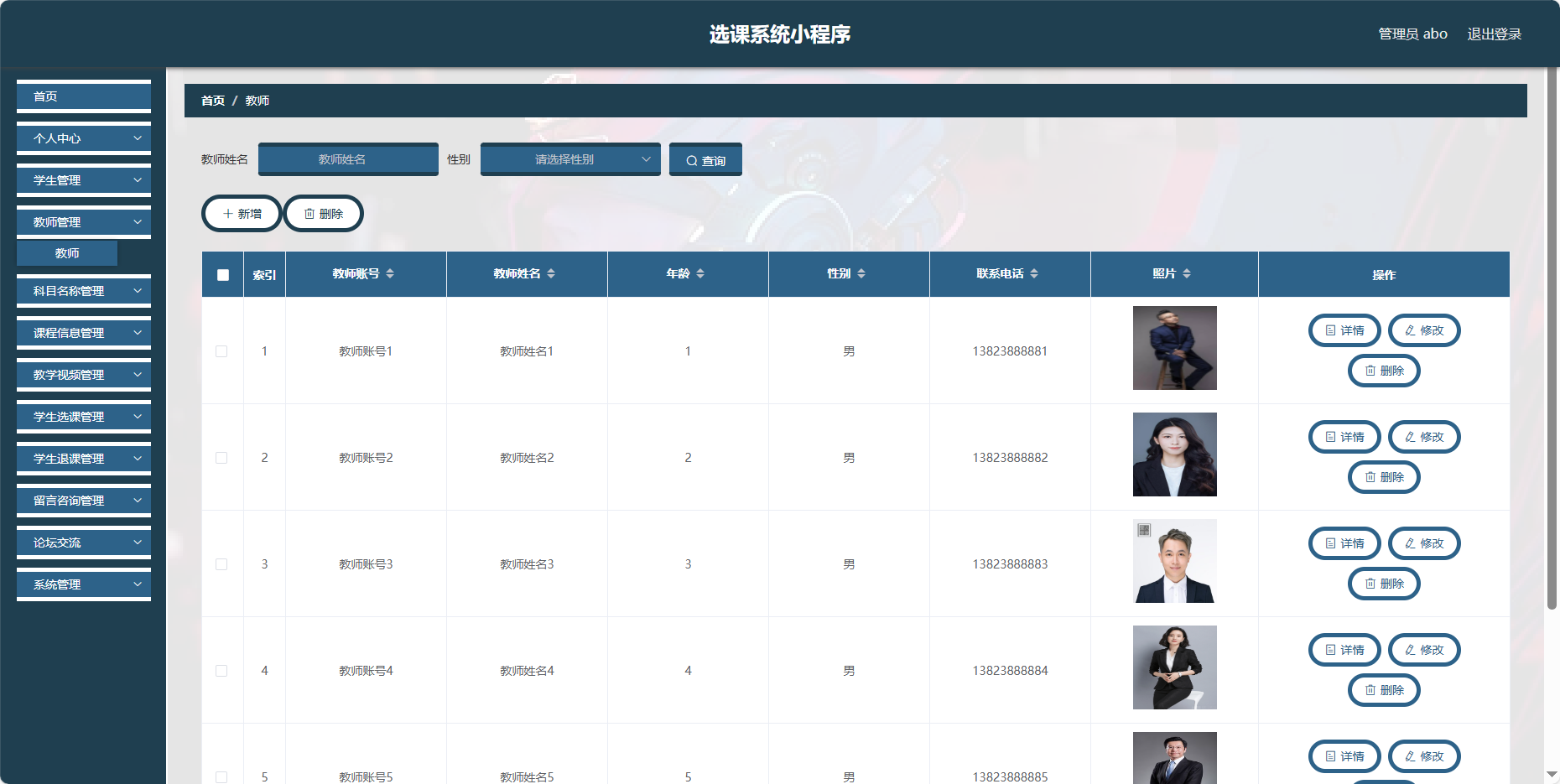Sort by 教师账号 column arrows
The image size is (1560, 784).
pyautogui.click(x=390, y=273)
